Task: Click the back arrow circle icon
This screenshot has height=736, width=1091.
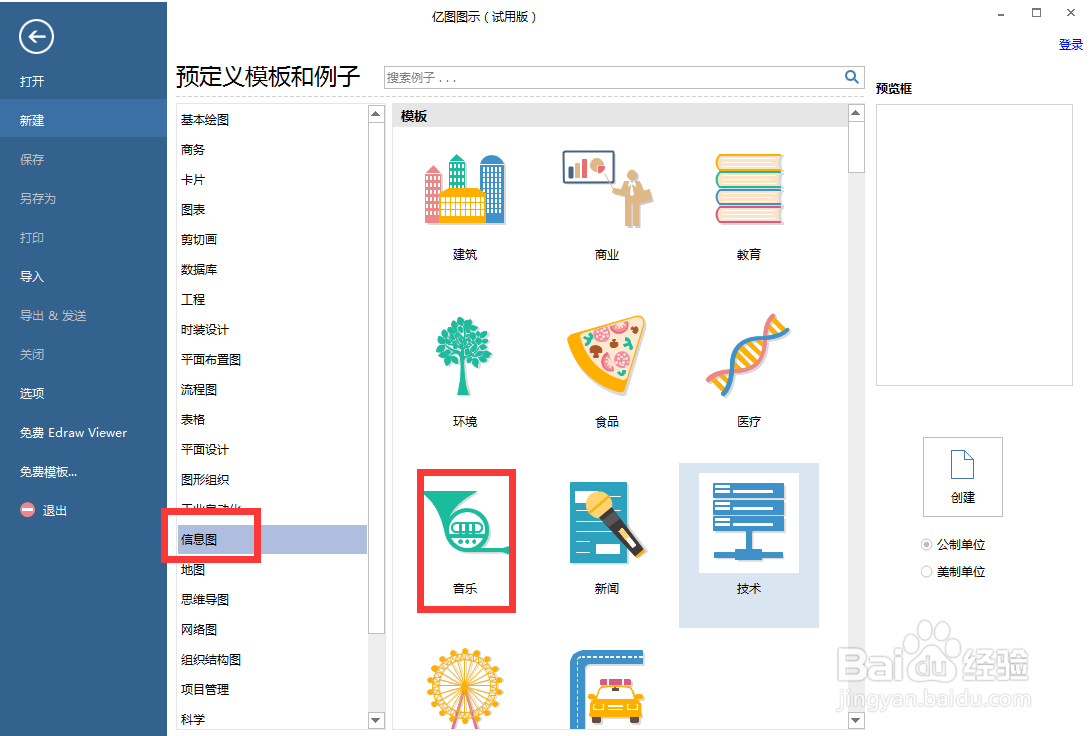Action: click(36, 37)
